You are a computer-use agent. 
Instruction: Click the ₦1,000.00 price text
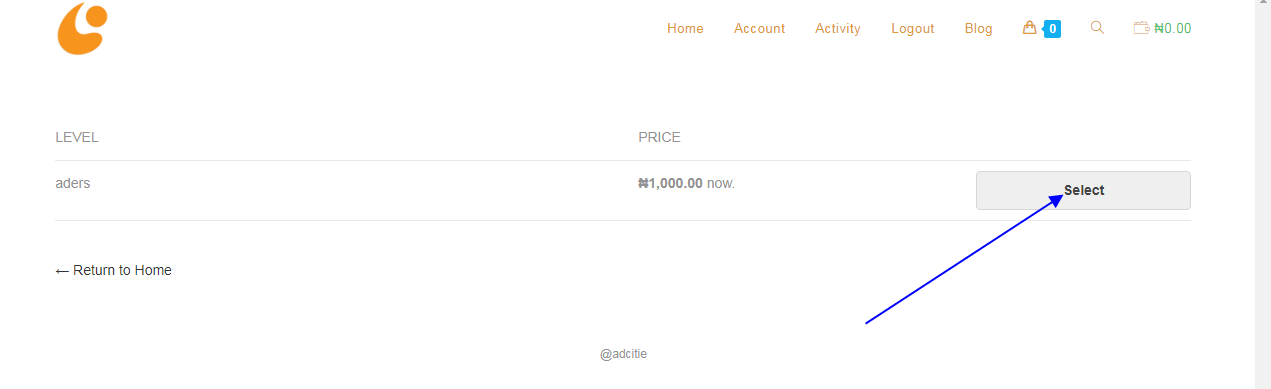click(670, 183)
